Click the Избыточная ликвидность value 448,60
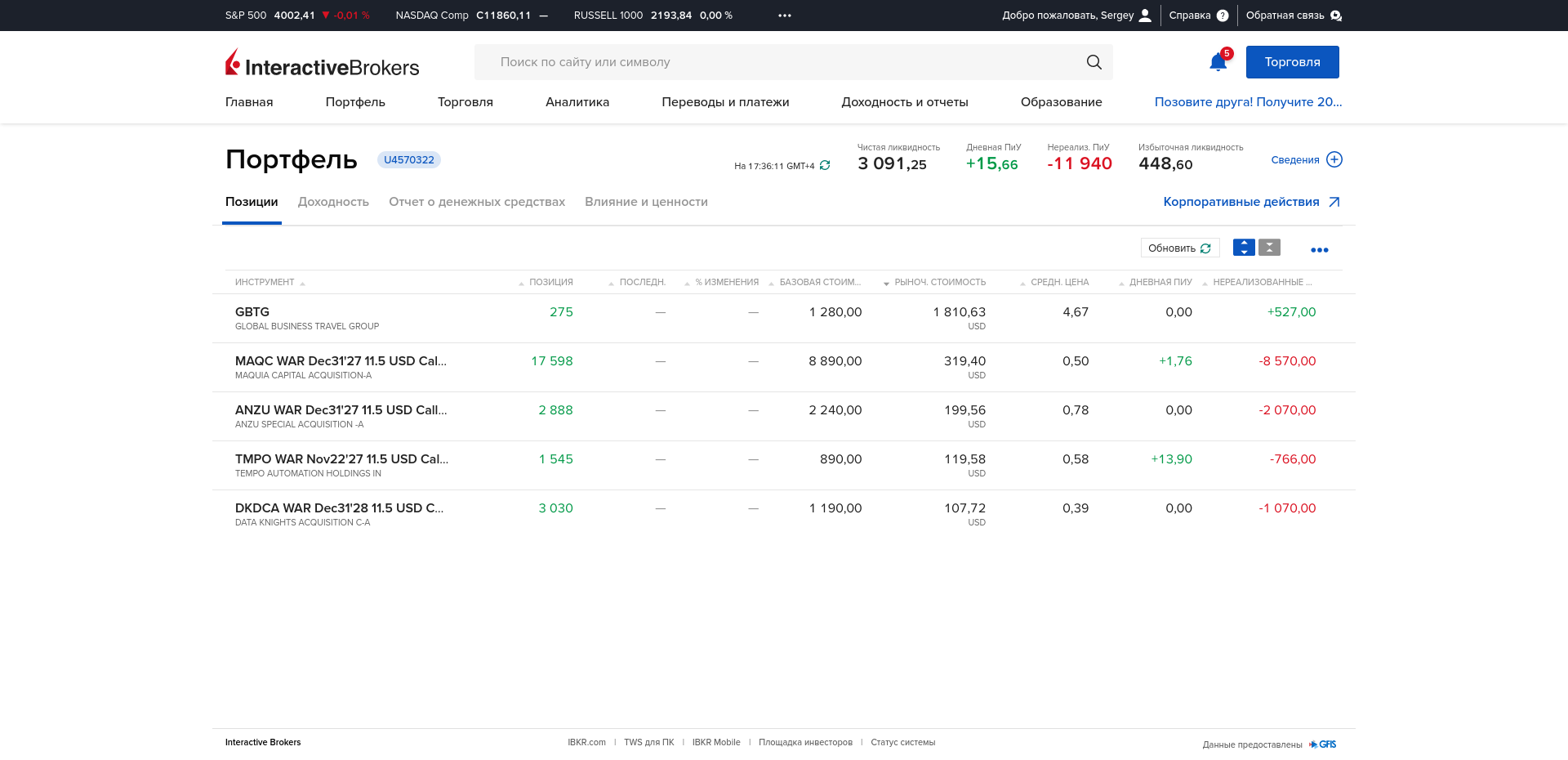The image size is (1568, 760). (x=1165, y=164)
